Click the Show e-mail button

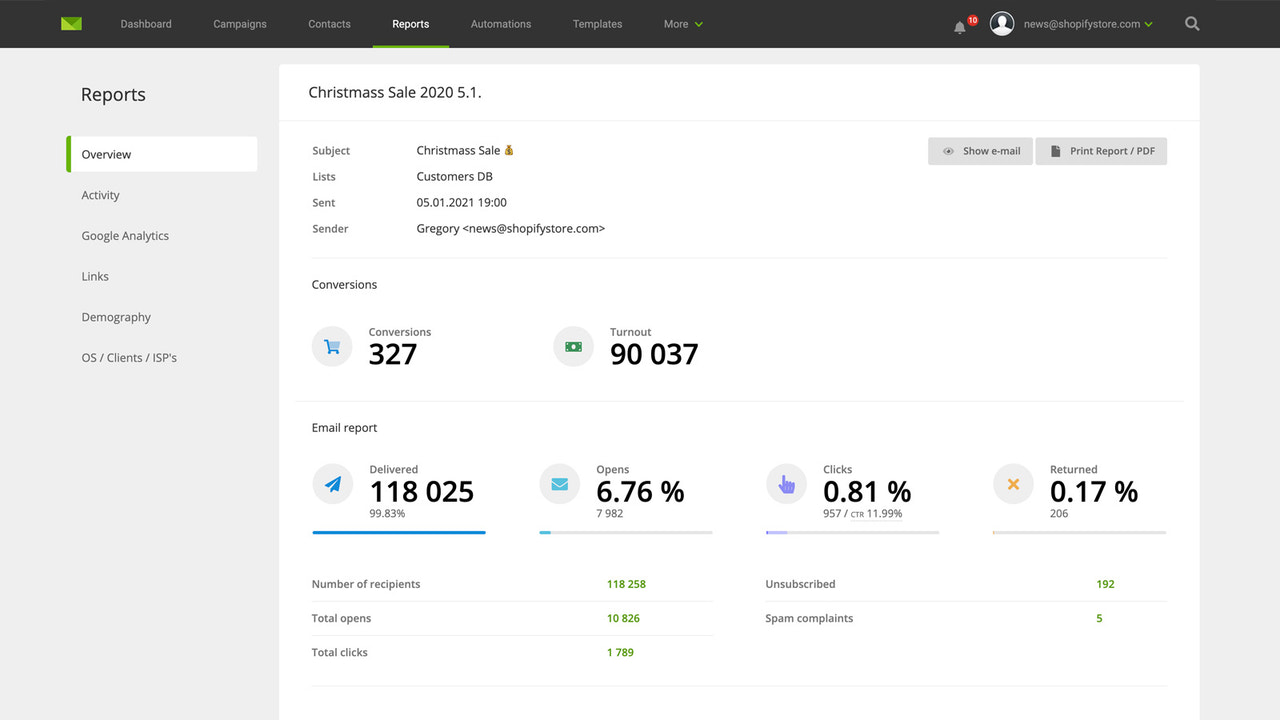pyautogui.click(x=980, y=151)
